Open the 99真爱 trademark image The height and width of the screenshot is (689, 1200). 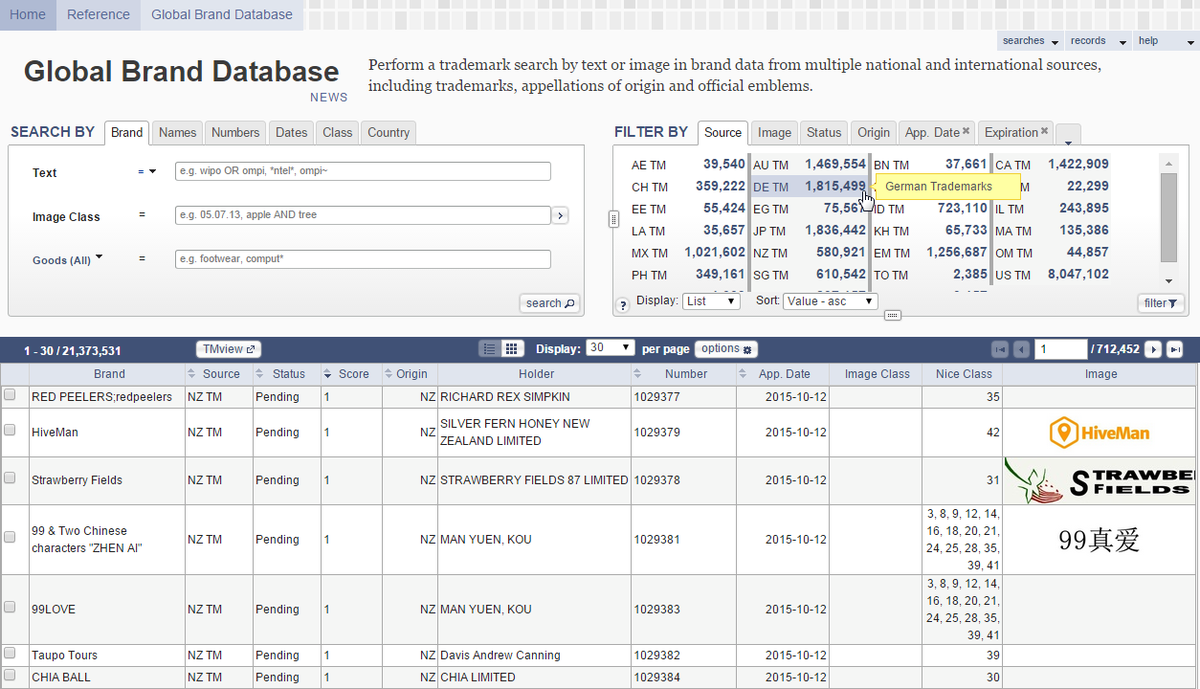[x=1099, y=540]
